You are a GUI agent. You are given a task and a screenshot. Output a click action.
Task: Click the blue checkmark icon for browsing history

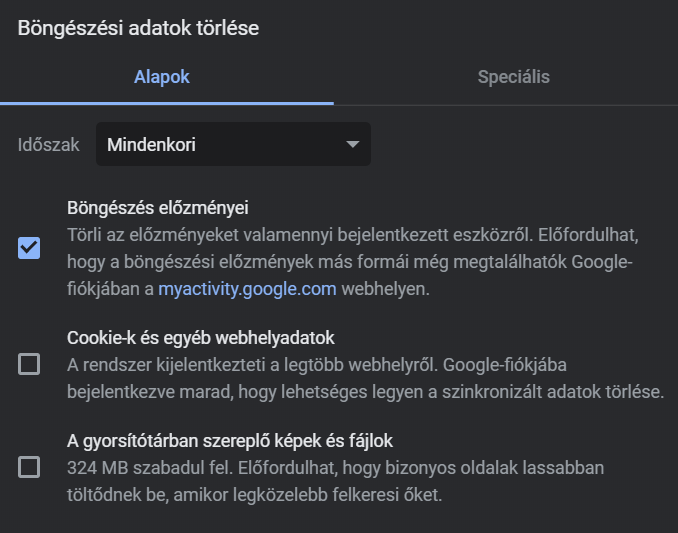click(x=29, y=248)
